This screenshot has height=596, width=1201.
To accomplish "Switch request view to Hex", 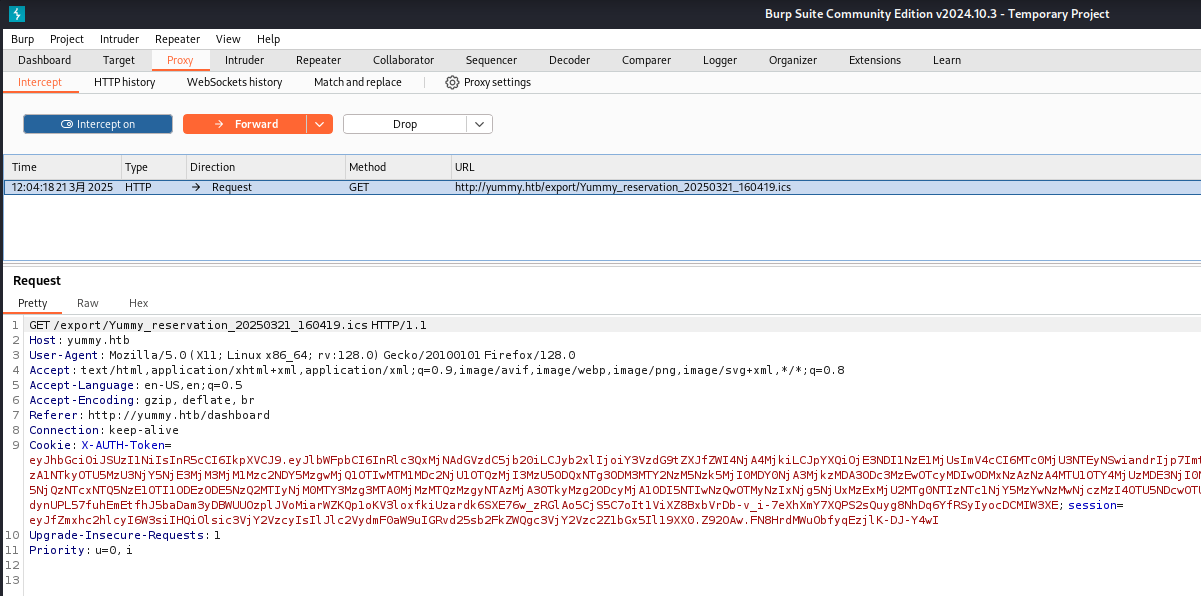I will tap(138, 303).
